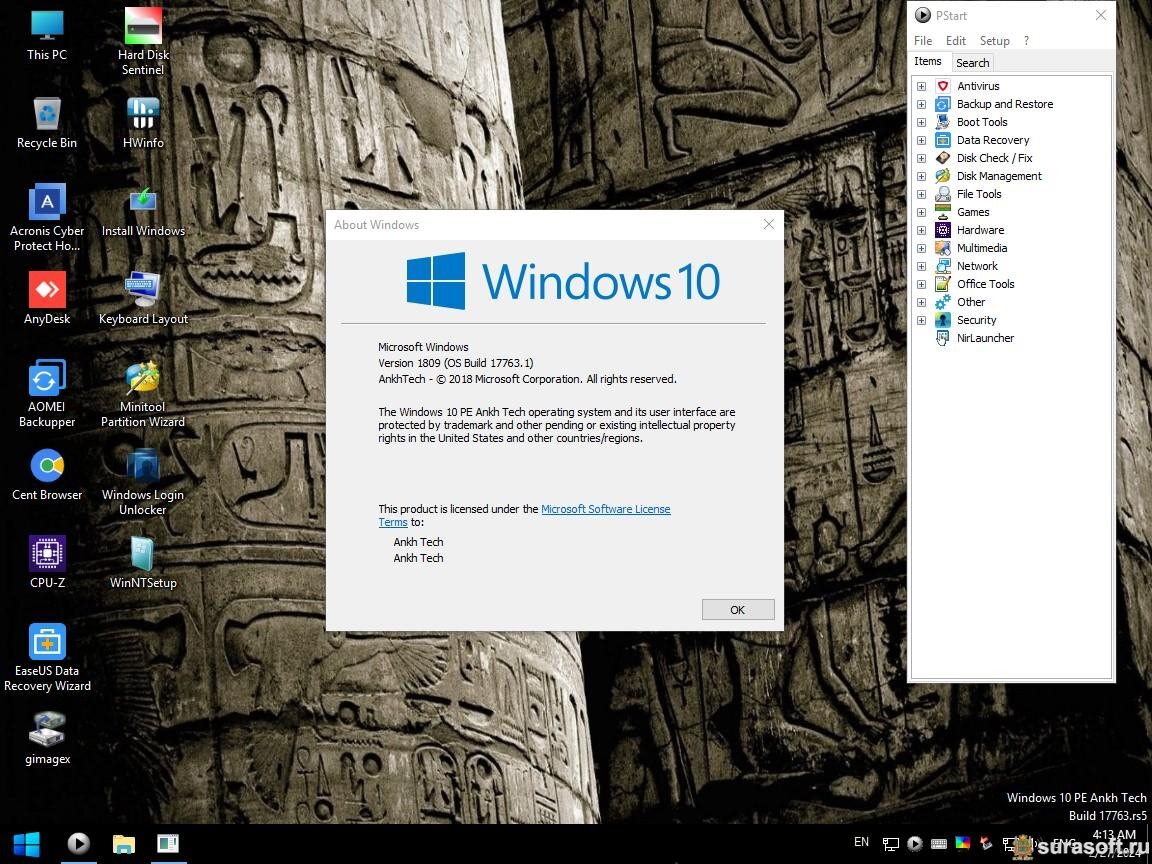The image size is (1152, 864).
Task: Close the PStart window
Action: pos(1101,15)
